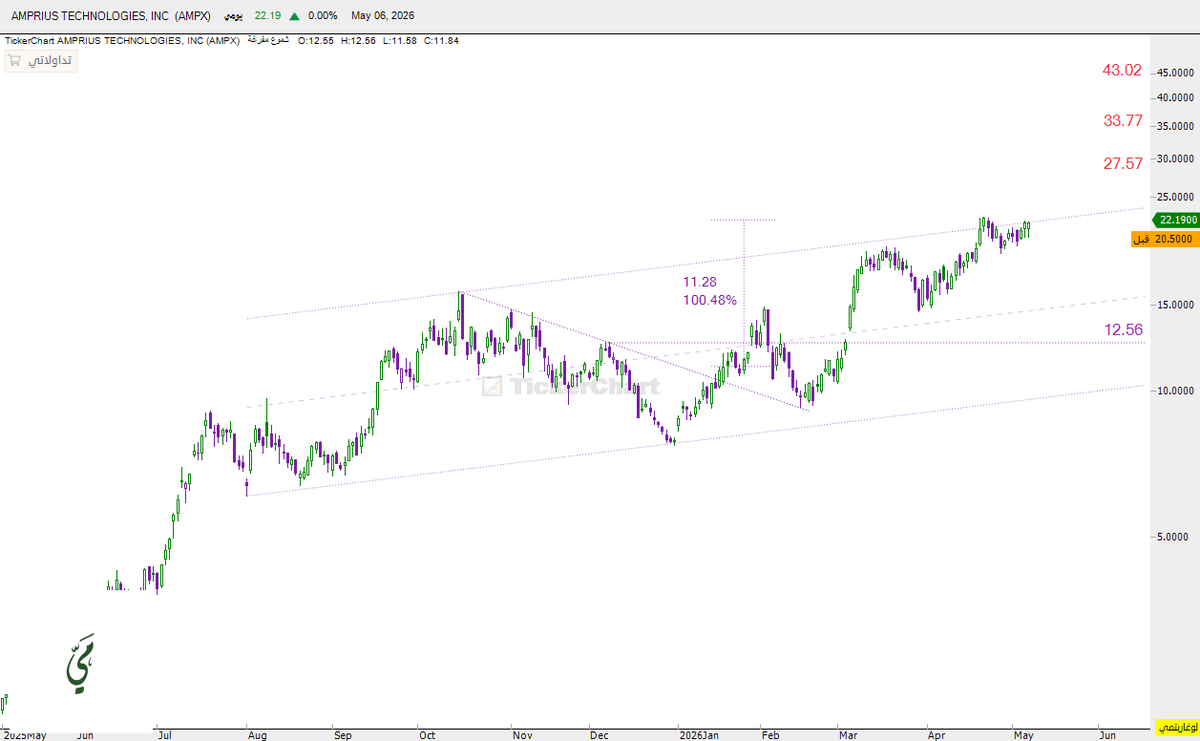1200x741 pixels.
Task: Click the H:12.56 high value
Action: (358, 40)
